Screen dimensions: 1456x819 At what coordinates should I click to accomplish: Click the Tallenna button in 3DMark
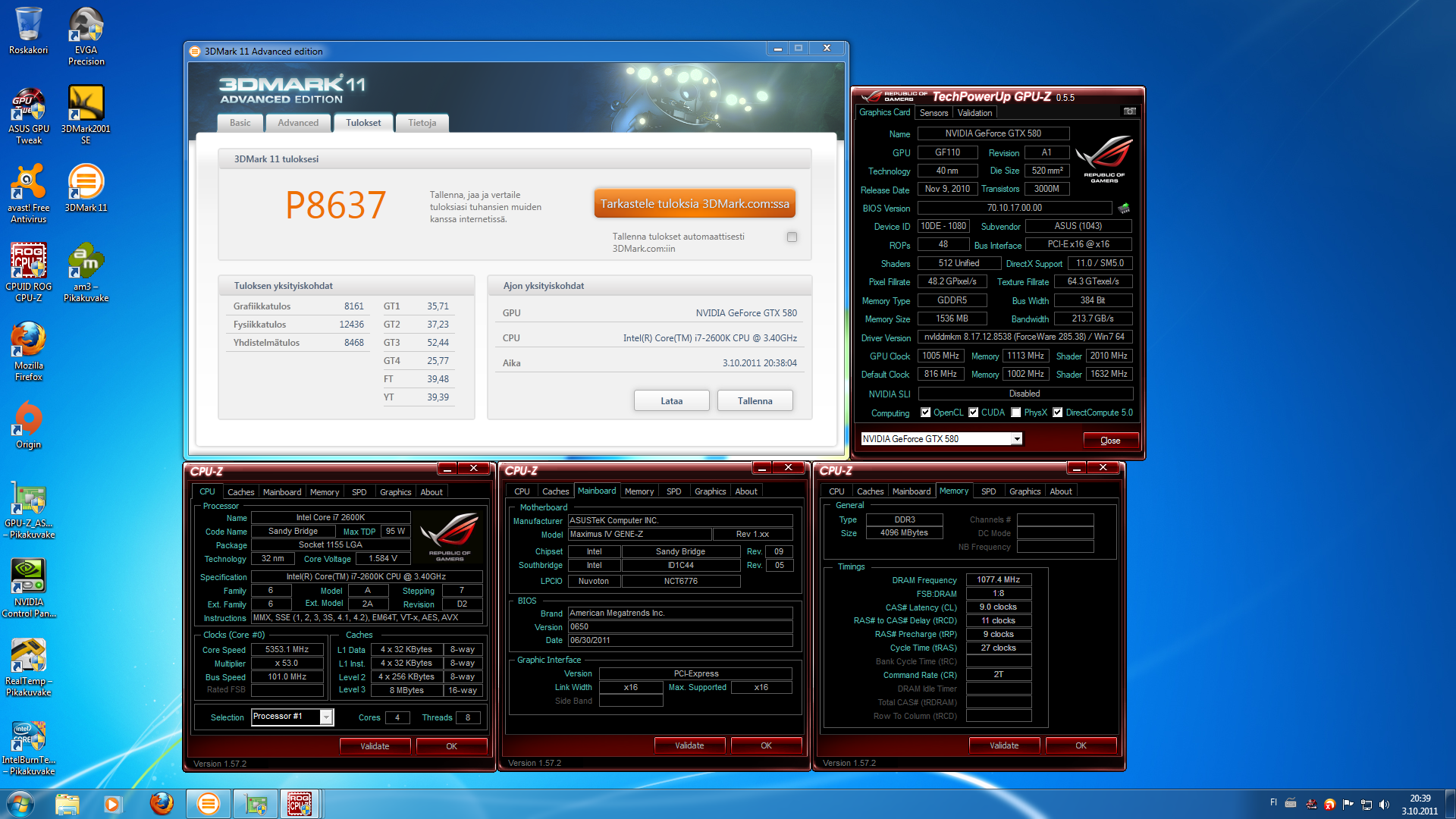(x=755, y=401)
